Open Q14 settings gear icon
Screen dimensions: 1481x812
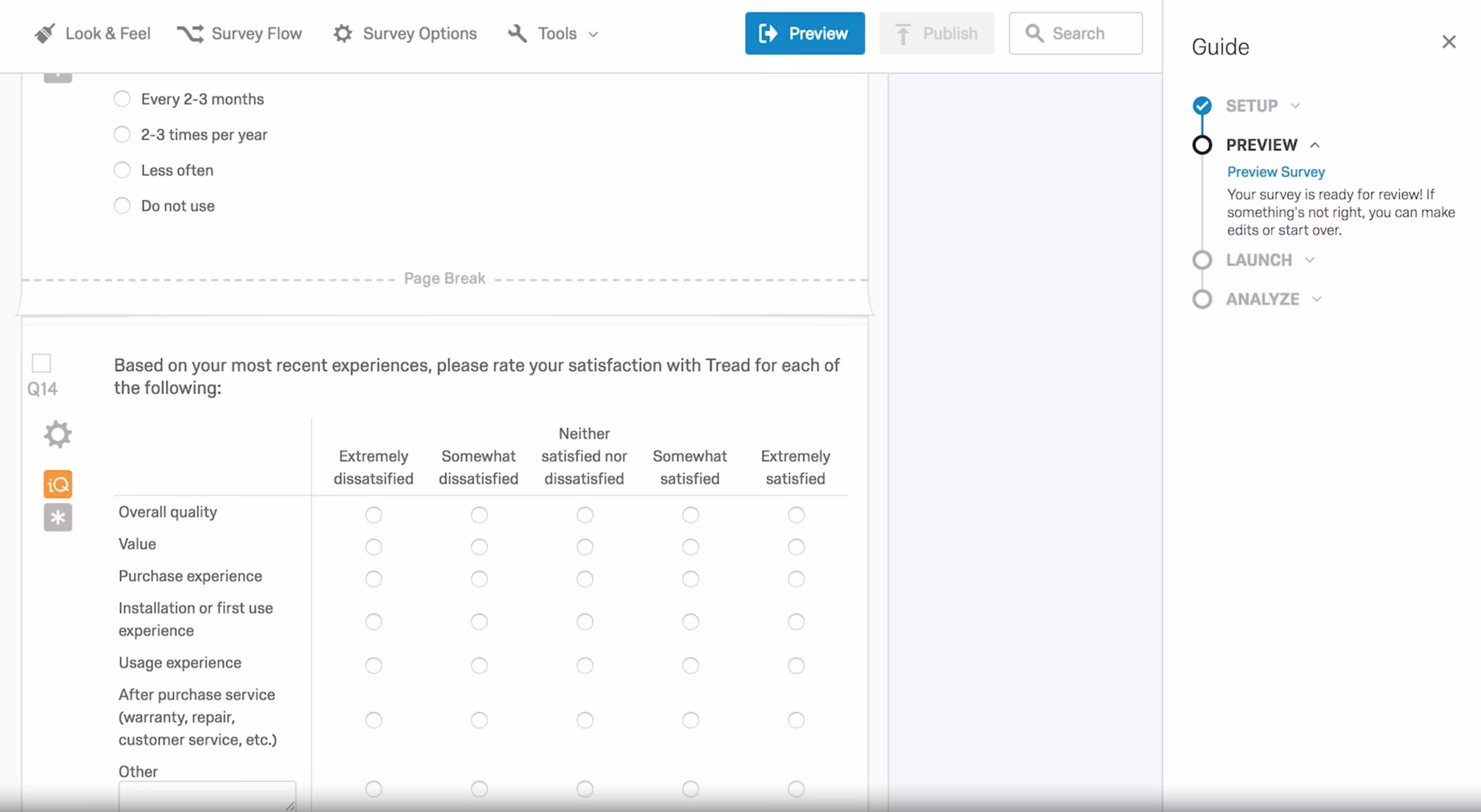coord(57,435)
